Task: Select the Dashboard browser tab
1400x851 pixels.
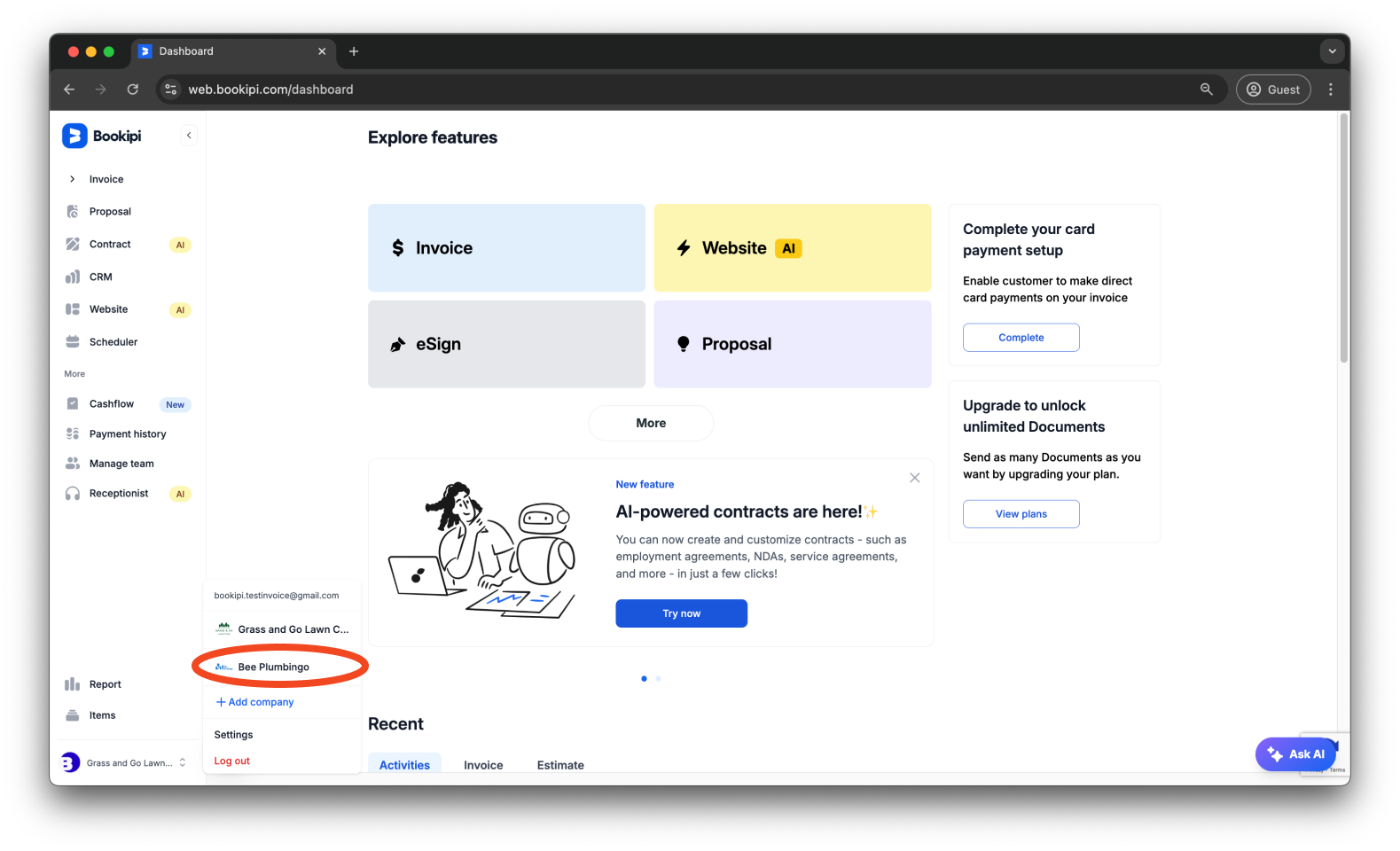Action: tap(233, 51)
